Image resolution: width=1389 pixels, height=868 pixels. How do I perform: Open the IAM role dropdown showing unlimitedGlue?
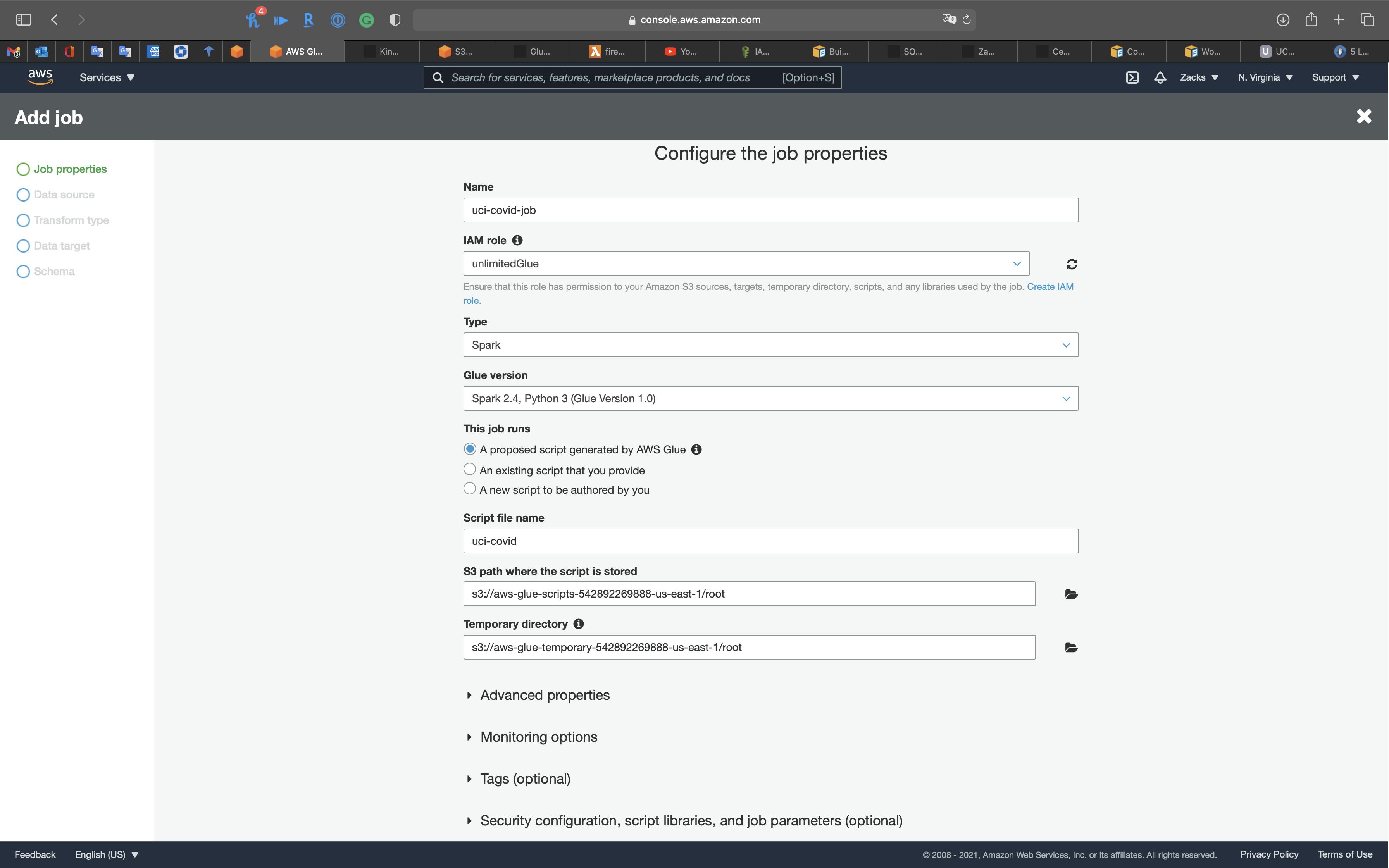point(746,264)
